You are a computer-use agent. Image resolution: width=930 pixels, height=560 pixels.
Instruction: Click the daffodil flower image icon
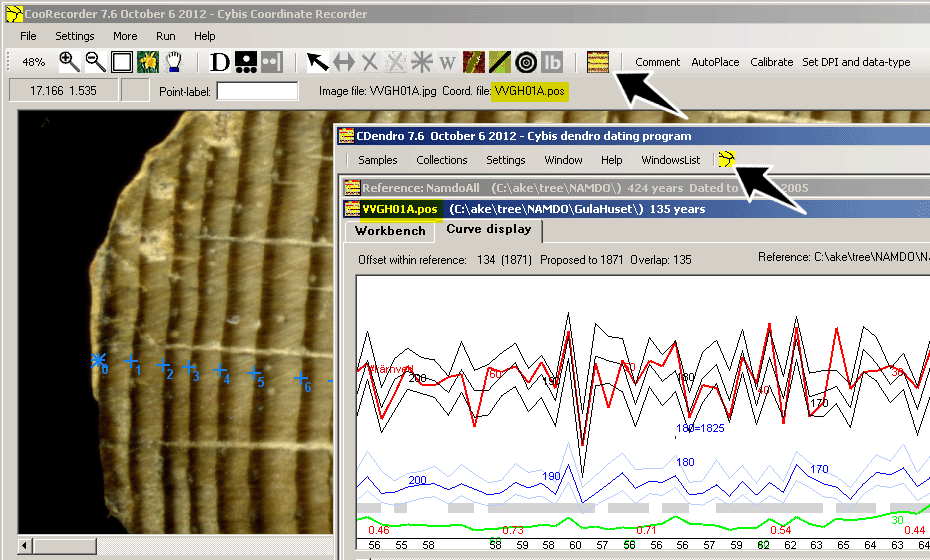coord(148,62)
